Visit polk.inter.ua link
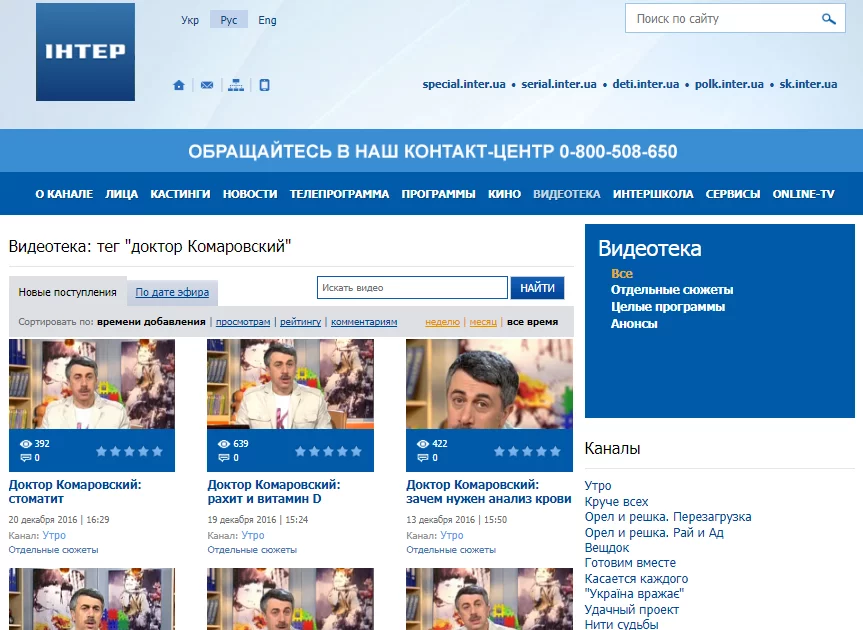This screenshot has height=630, width=863. click(729, 84)
